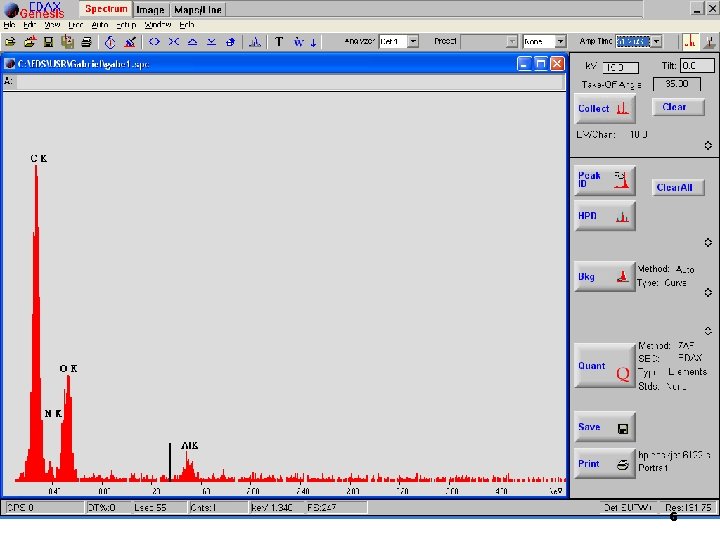The height and width of the screenshot is (540, 720).
Task: Click the floppy disk save icon in toolbar
Action: [48, 42]
